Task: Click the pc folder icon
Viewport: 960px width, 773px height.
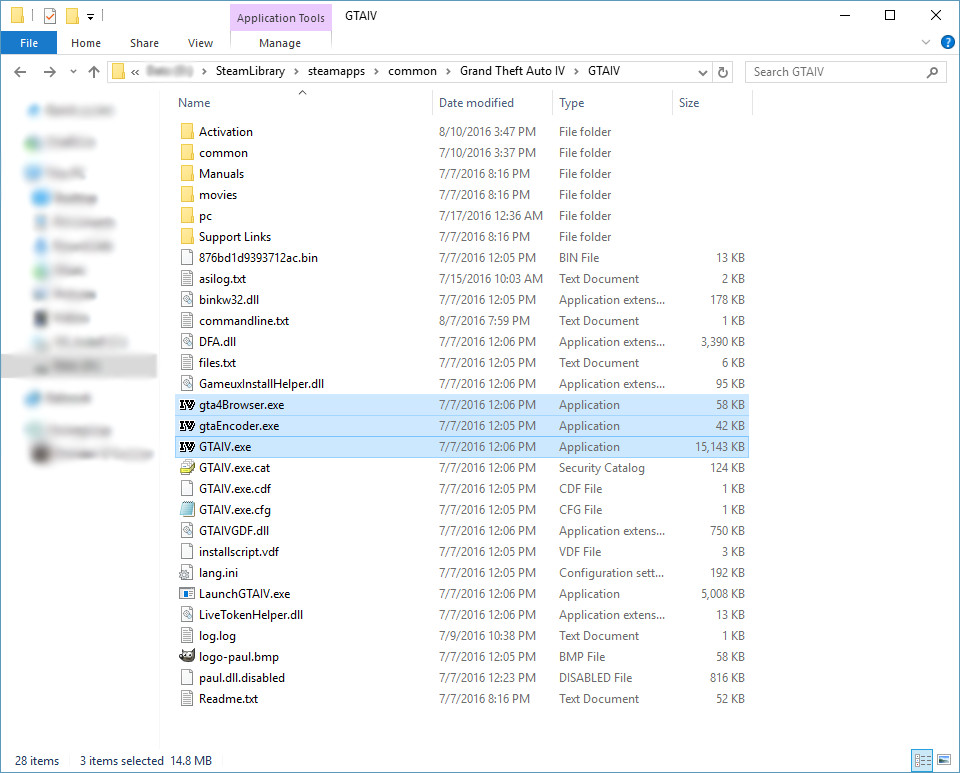Action: coord(187,215)
